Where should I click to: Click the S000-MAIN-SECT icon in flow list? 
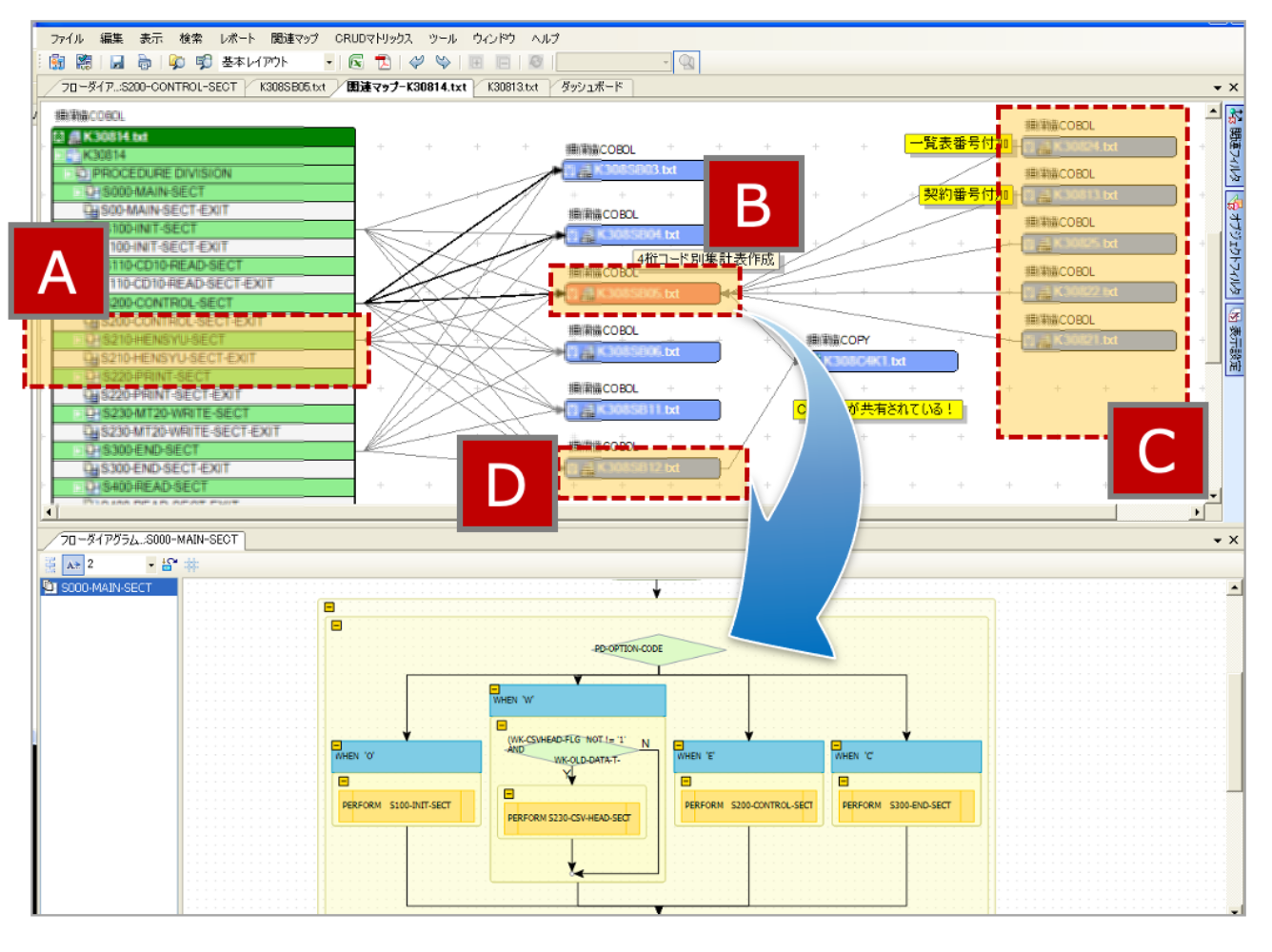coord(50,587)
